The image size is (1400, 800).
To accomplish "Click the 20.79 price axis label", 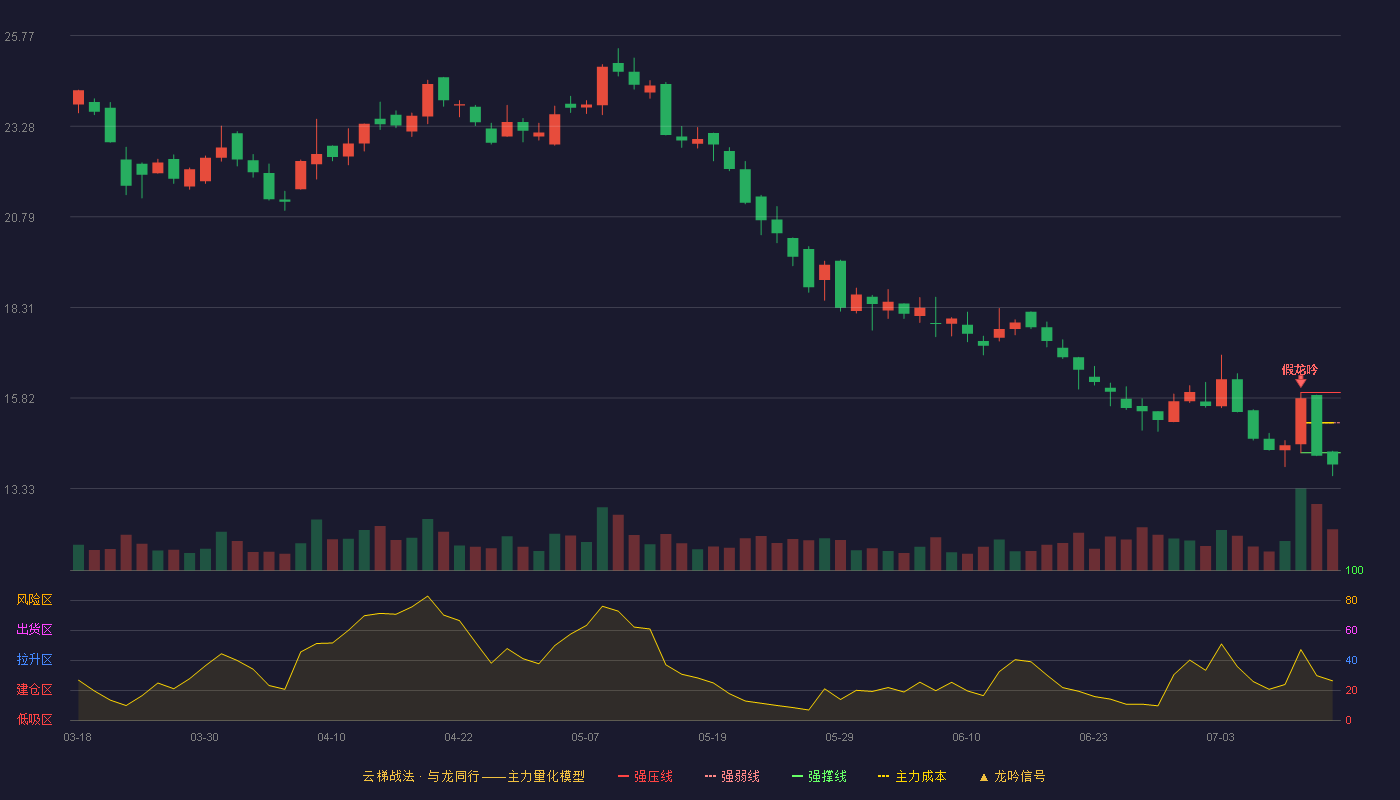I will [19, 218].
